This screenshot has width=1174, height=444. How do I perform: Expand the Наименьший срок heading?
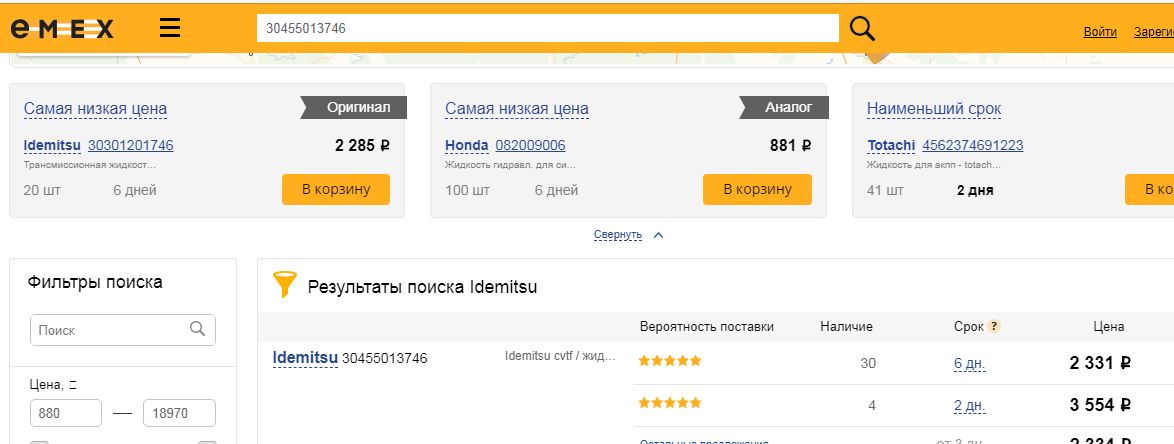pos(933,108)
